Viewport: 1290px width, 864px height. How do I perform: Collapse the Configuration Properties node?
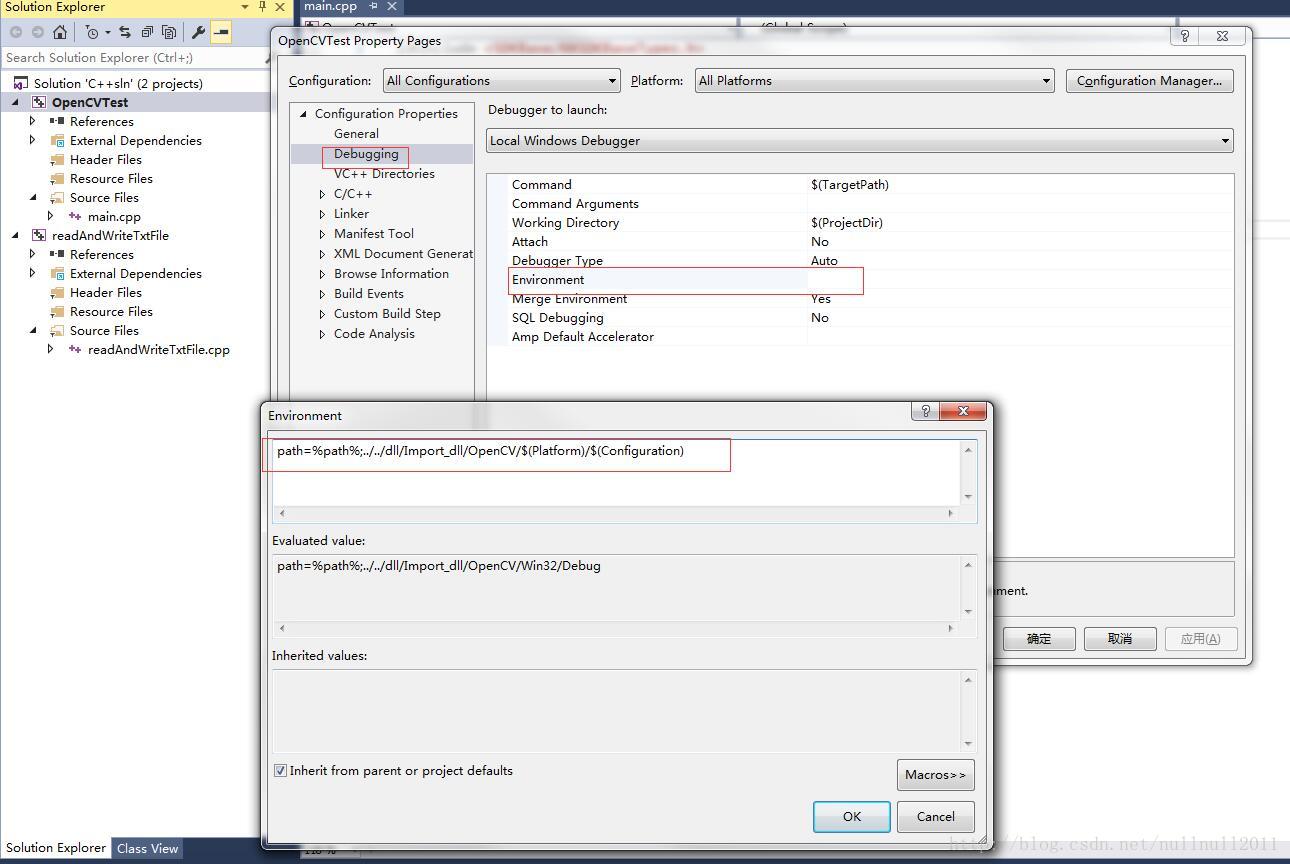(x=304, y=114)
